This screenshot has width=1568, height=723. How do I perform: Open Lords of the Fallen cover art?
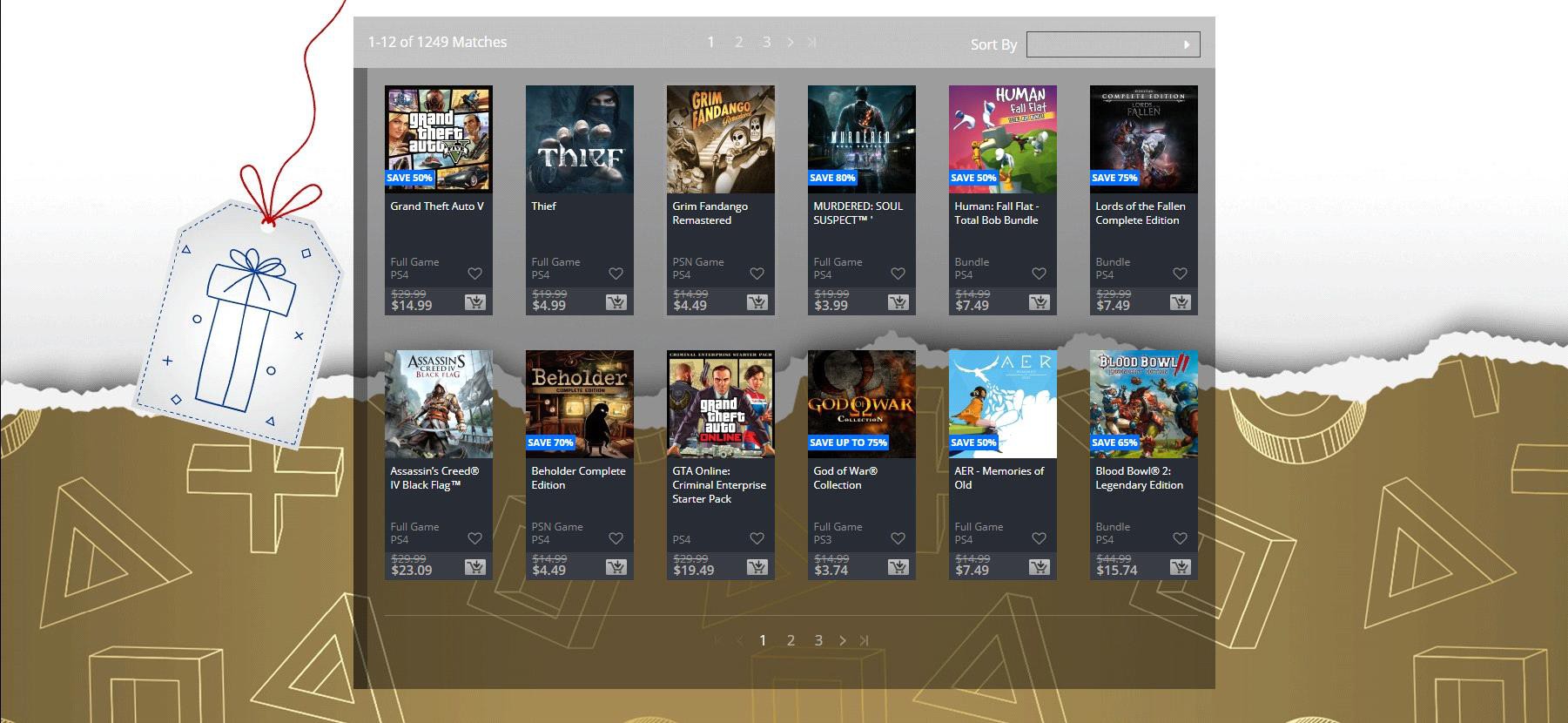(1144, 139)
